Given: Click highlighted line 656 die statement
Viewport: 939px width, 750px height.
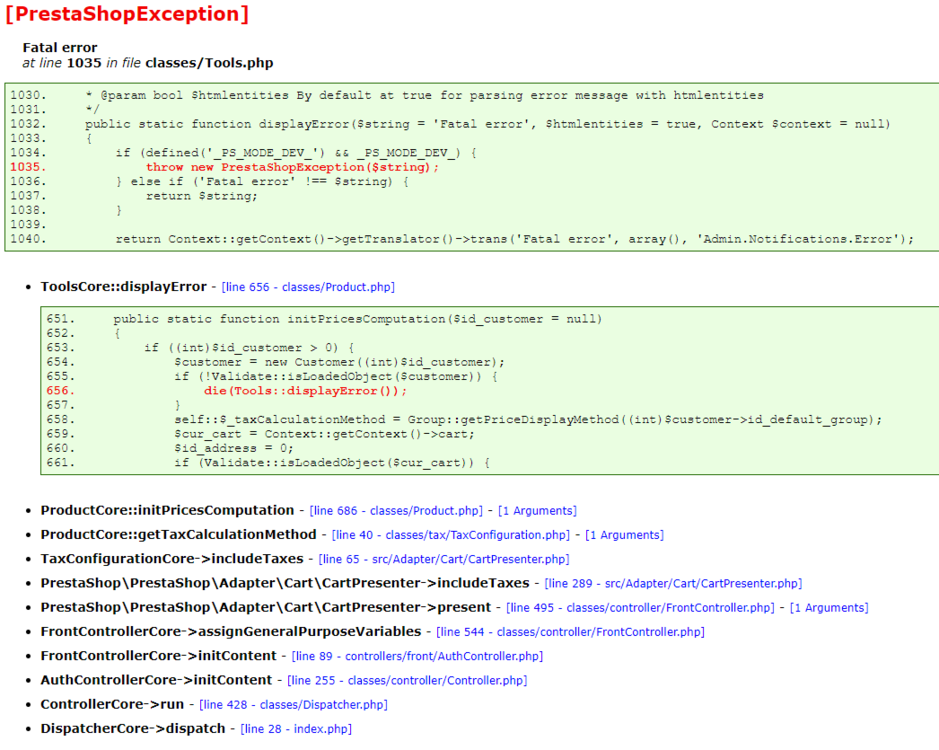Looking at the screenshot, I should click(305, 391).
